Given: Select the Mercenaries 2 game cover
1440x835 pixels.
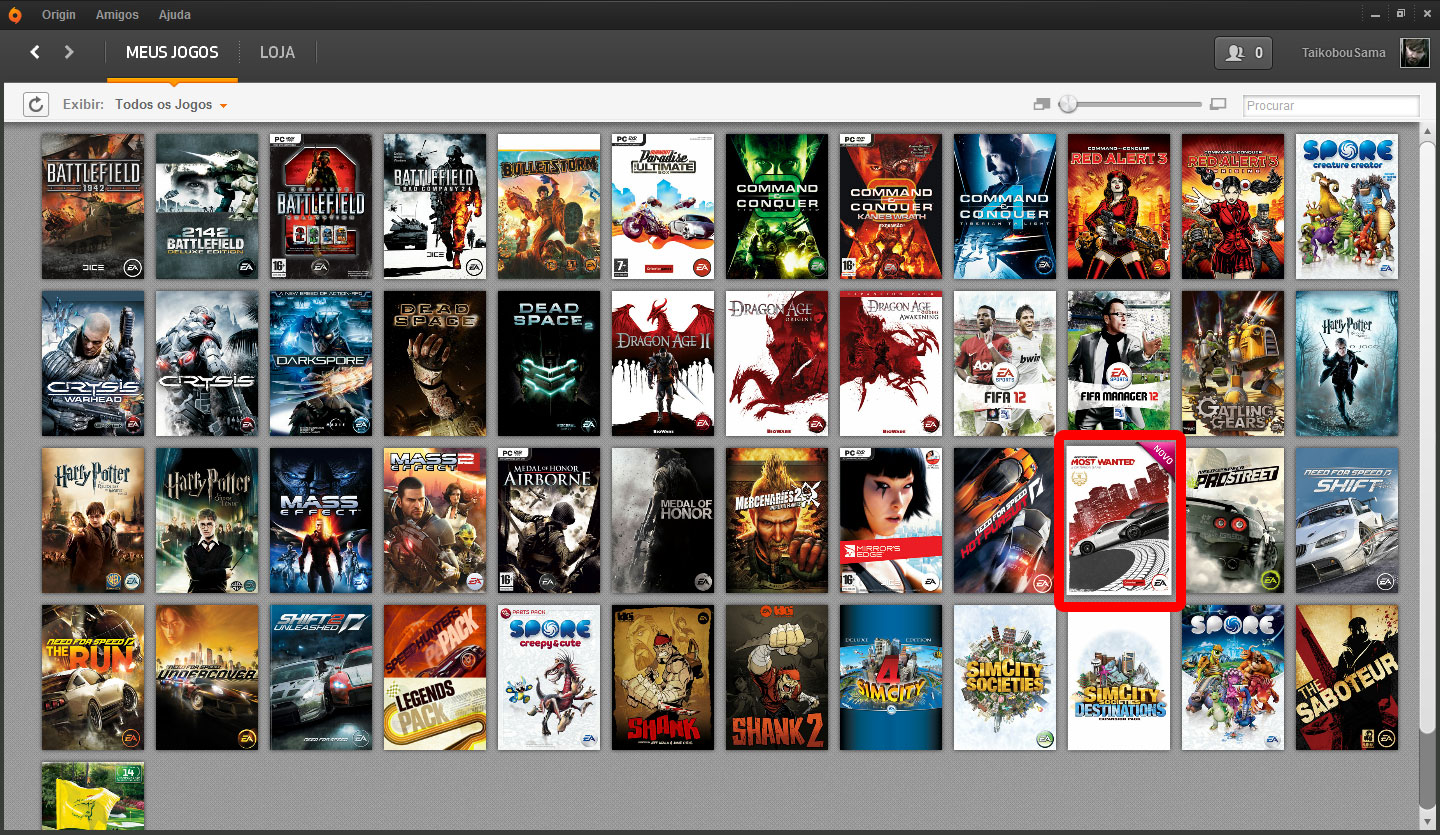Looking at the screenshot, I should coord(777,520).
